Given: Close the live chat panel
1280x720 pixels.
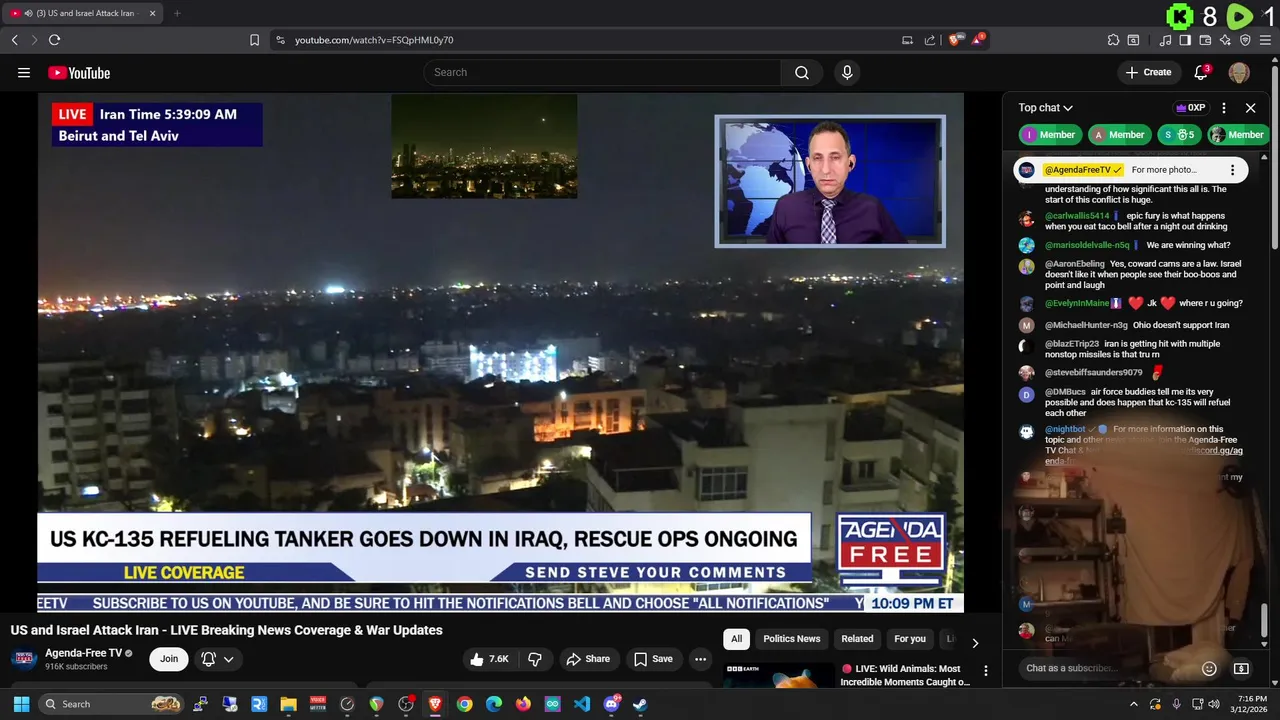Looking at the screenshot, I should pos(1250,108).
